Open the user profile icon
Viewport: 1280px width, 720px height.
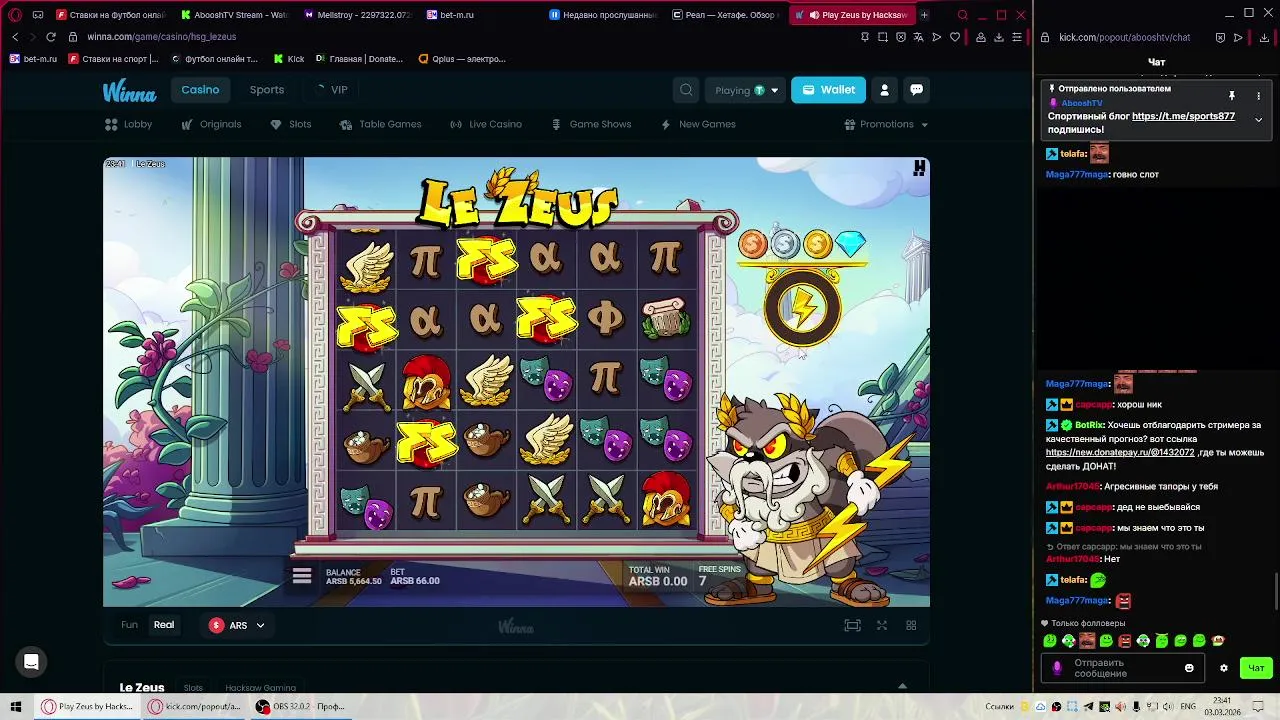(x=884, y=90)
